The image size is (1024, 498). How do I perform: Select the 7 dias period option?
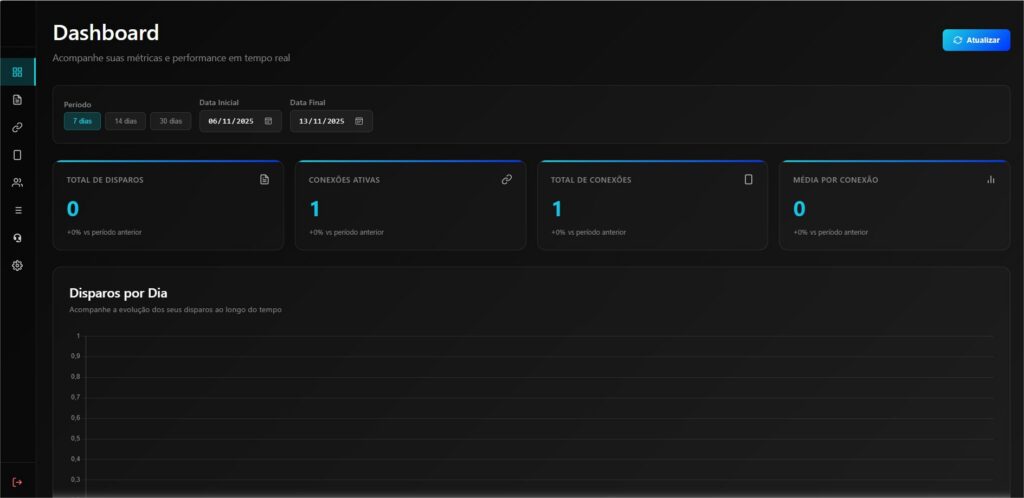pyautogui.click(x=82, y=121)
